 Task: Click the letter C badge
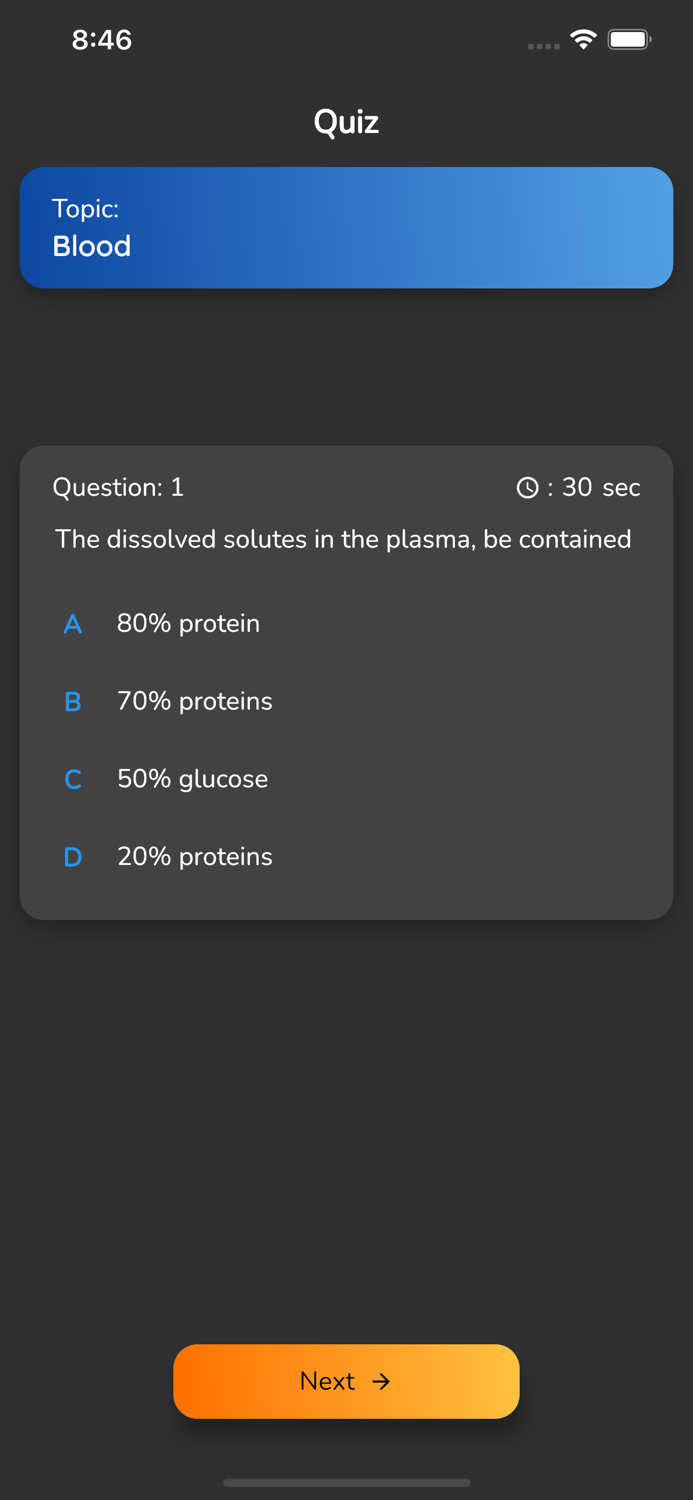pyautogui.click(x=72, y=779)
